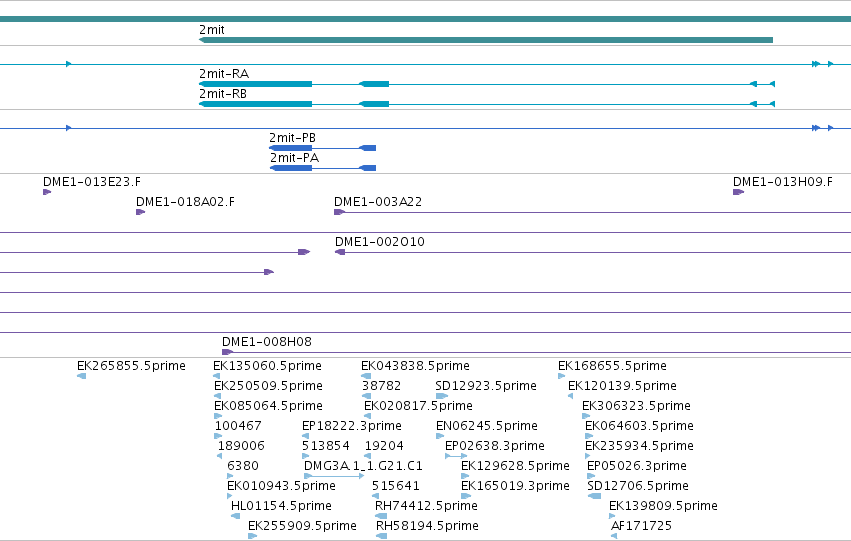The height and width of the screenshot is (541, 851).
Task: Click the DME1-013H09.F arrow marker
Action: [738, 192]
